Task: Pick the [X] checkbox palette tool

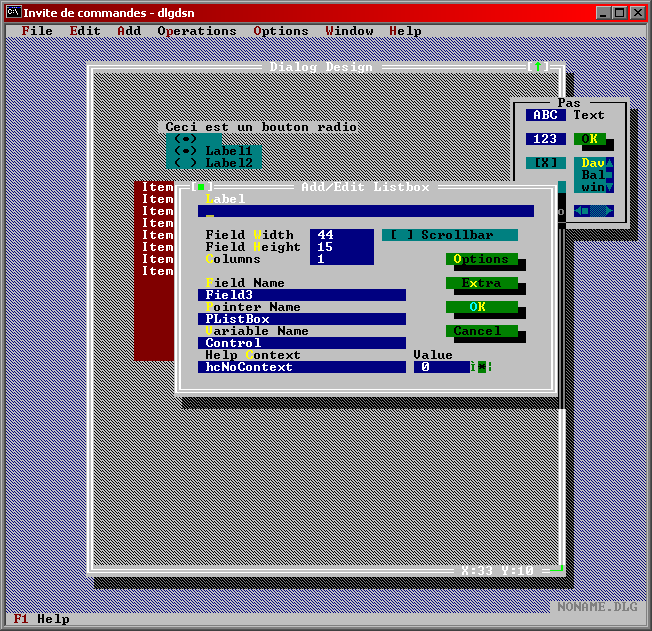Action: coord(545,163)
